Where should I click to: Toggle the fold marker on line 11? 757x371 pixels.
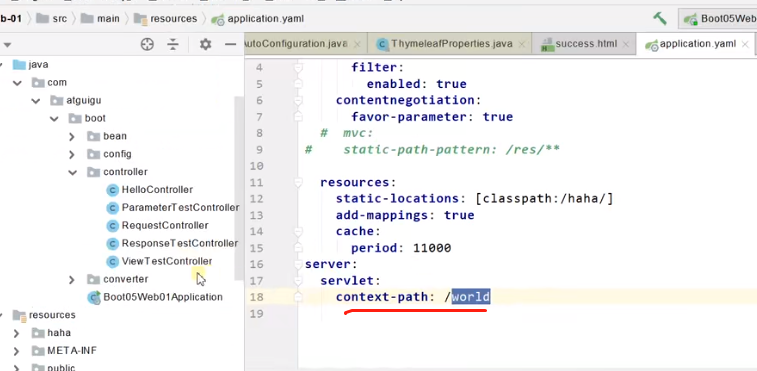(x=298, y=183)
